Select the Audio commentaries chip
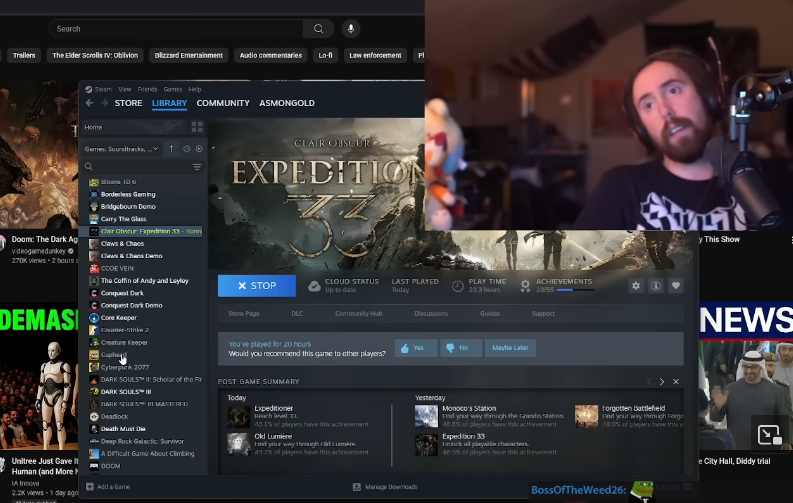Viewport: 793px width, 503px height. (x=271, y=56)
